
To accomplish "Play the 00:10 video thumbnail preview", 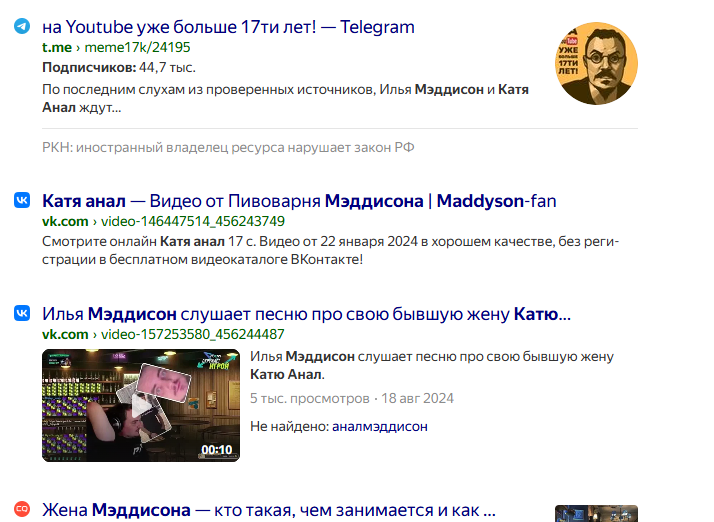I will coord(141,405).
